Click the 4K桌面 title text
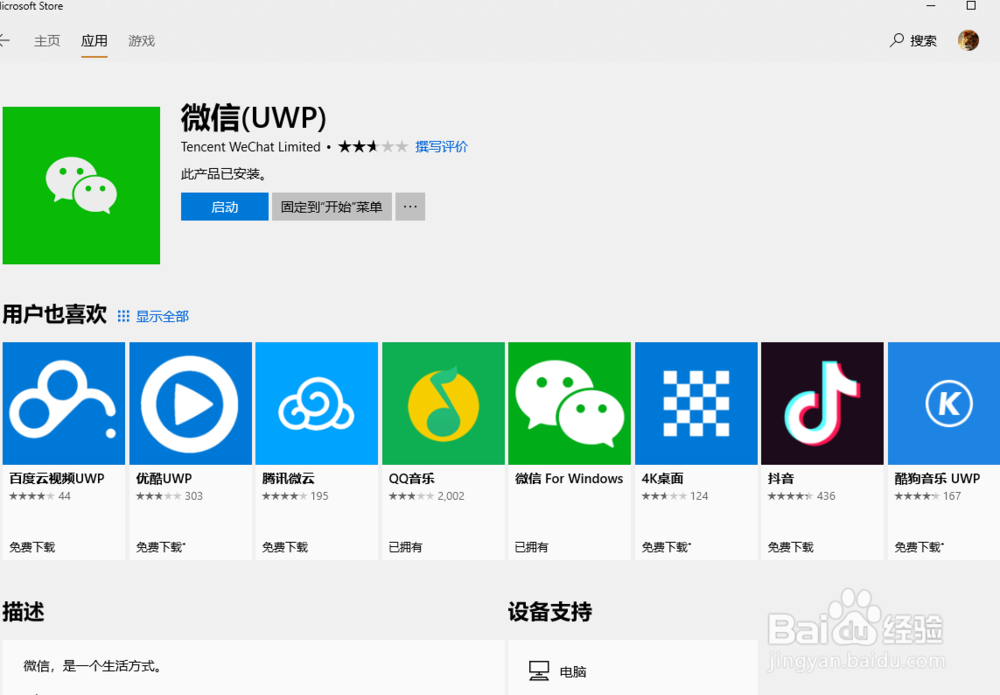 [663, 478]
